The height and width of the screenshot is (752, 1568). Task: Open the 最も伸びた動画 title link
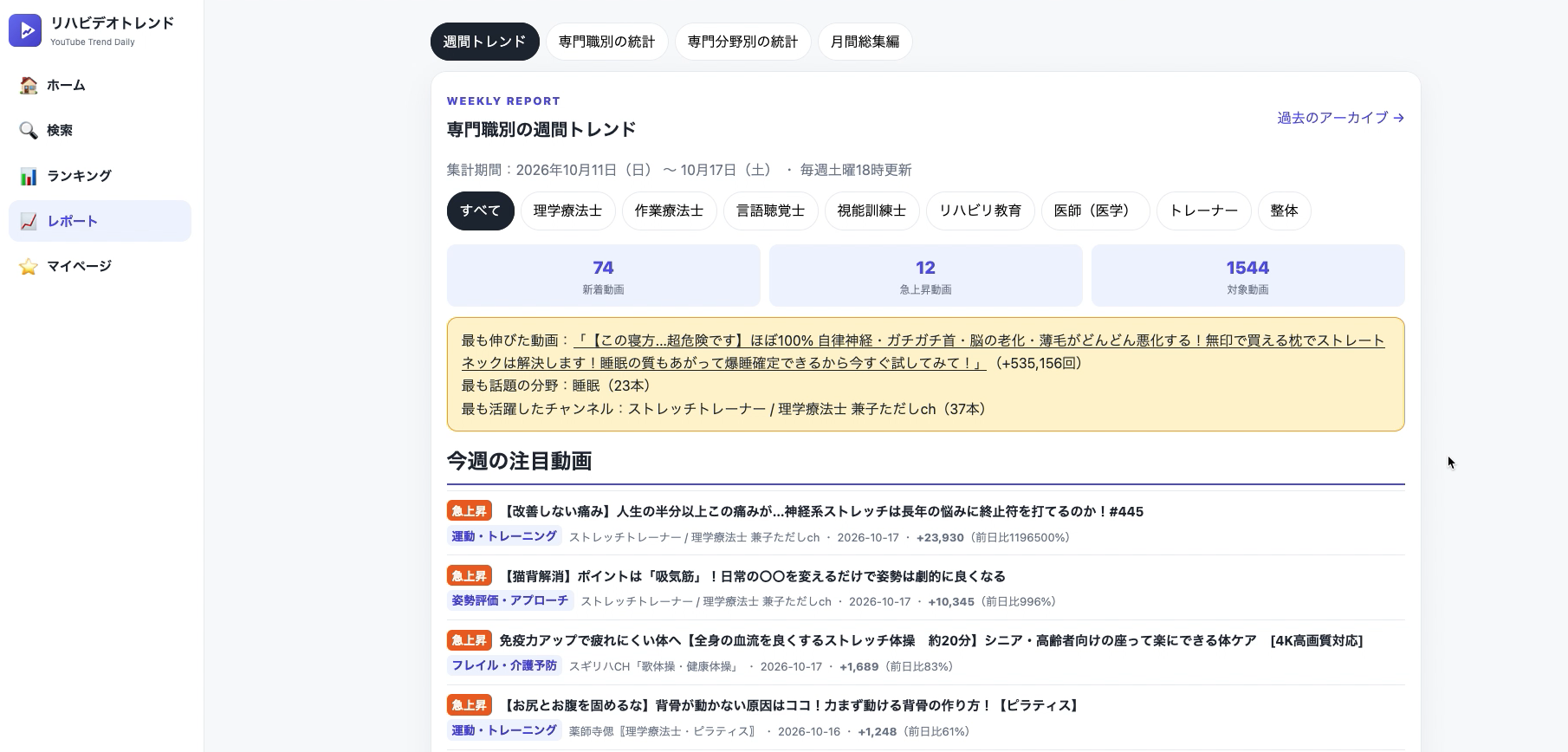[923, 352]
